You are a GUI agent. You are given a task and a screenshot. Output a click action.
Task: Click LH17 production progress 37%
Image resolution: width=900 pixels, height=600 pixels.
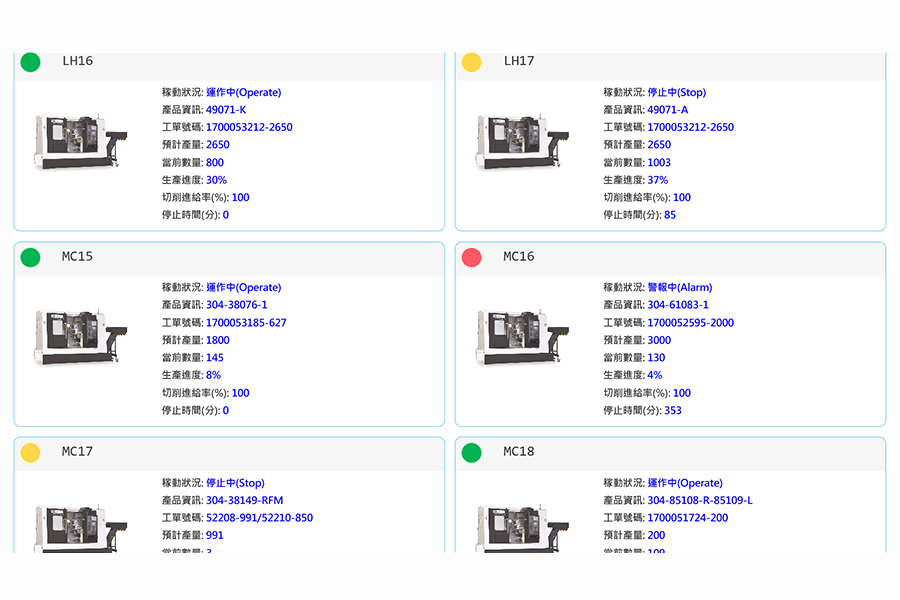(658, 180)
